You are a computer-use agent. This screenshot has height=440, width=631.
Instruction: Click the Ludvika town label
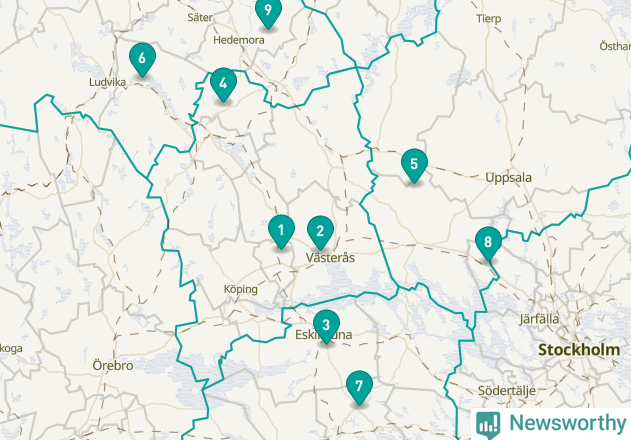(x=107, y=82)
